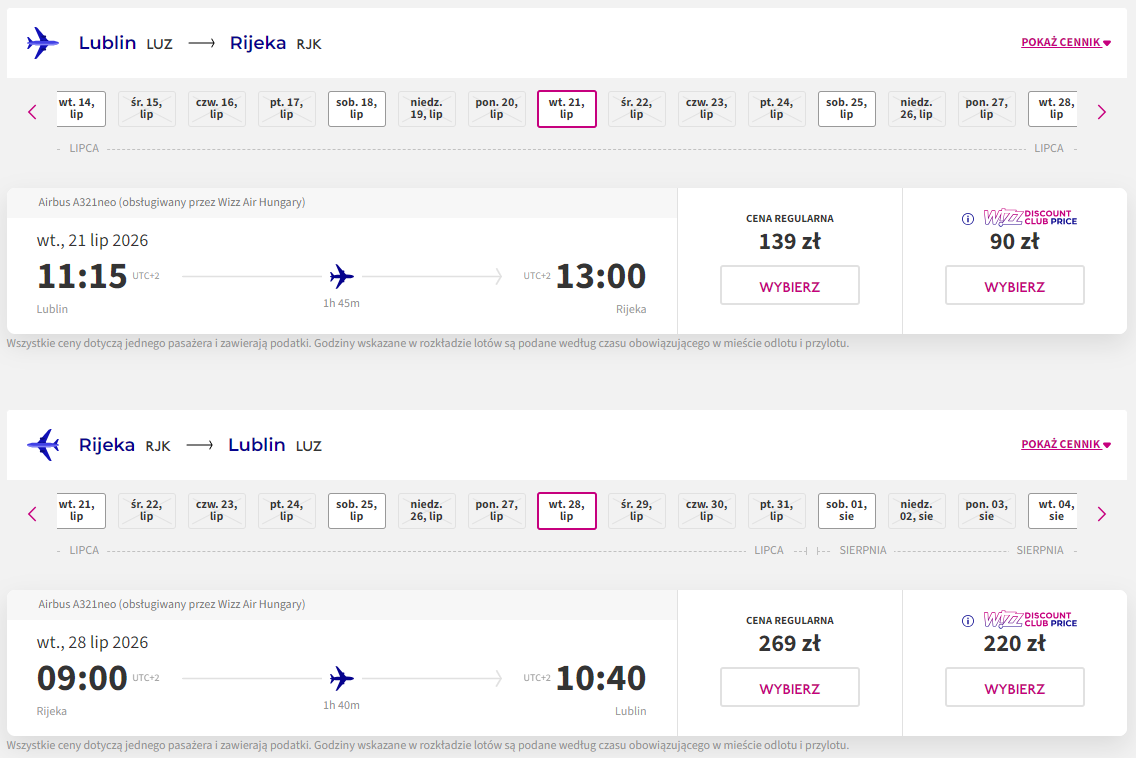Screen dimensions: 1136x758
Task: Show earlier return dates with left arrow
Action: point(32,514)
